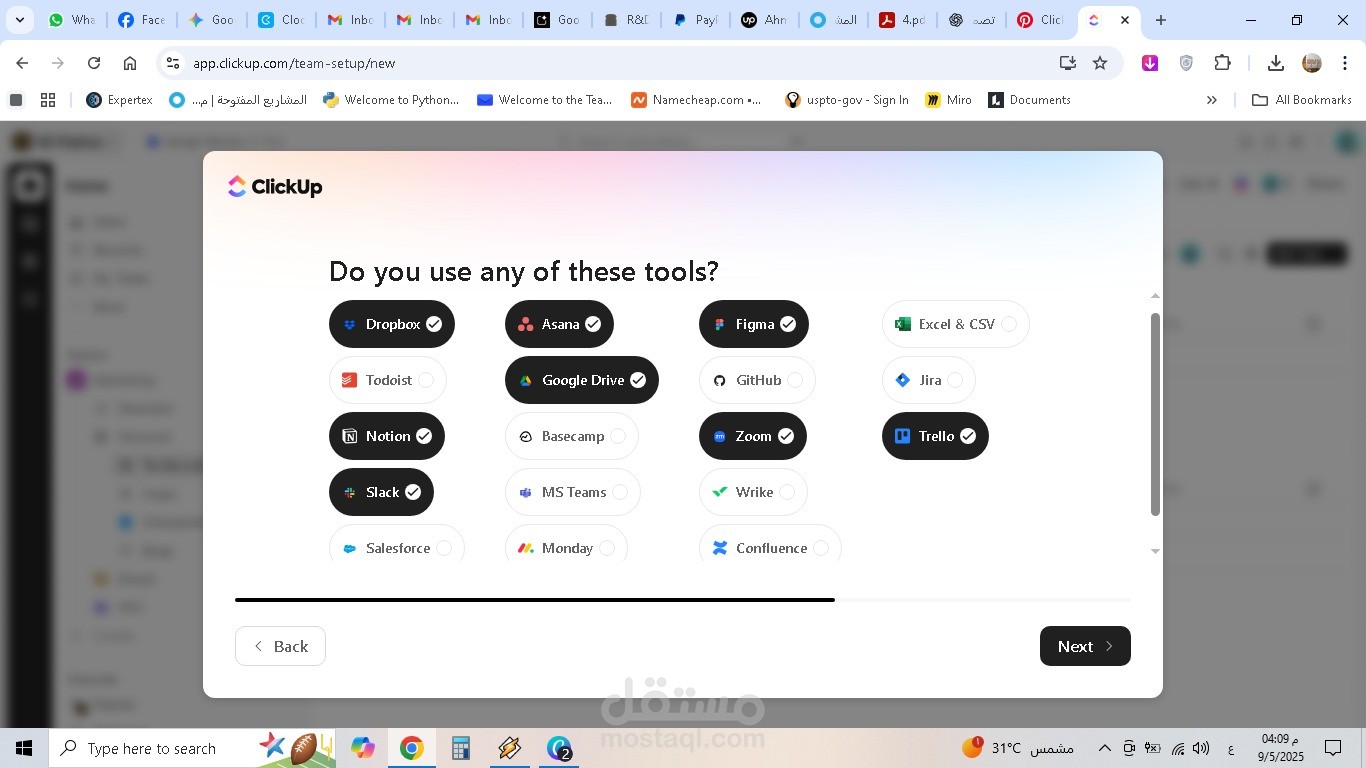1366x768 pixels.
Task: Open the Welcome to Python bookmark
Action: [x=391, y=100]
